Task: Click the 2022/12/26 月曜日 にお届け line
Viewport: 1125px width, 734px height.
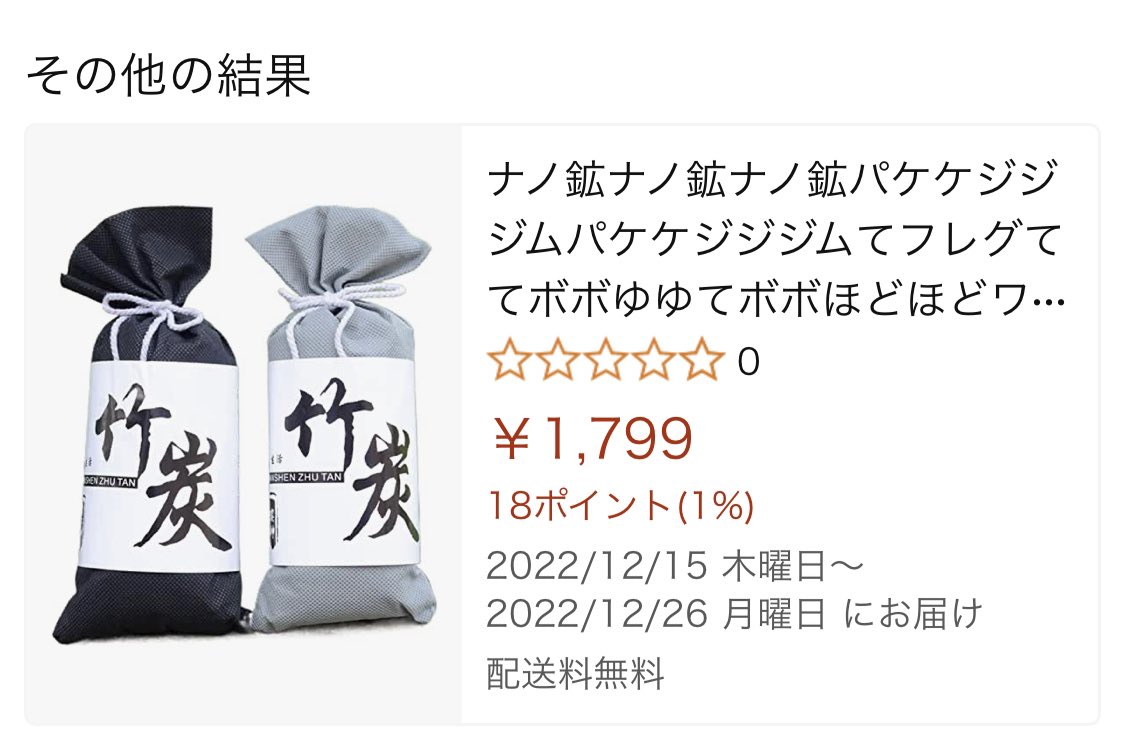Action: click(x=734, y=613)
